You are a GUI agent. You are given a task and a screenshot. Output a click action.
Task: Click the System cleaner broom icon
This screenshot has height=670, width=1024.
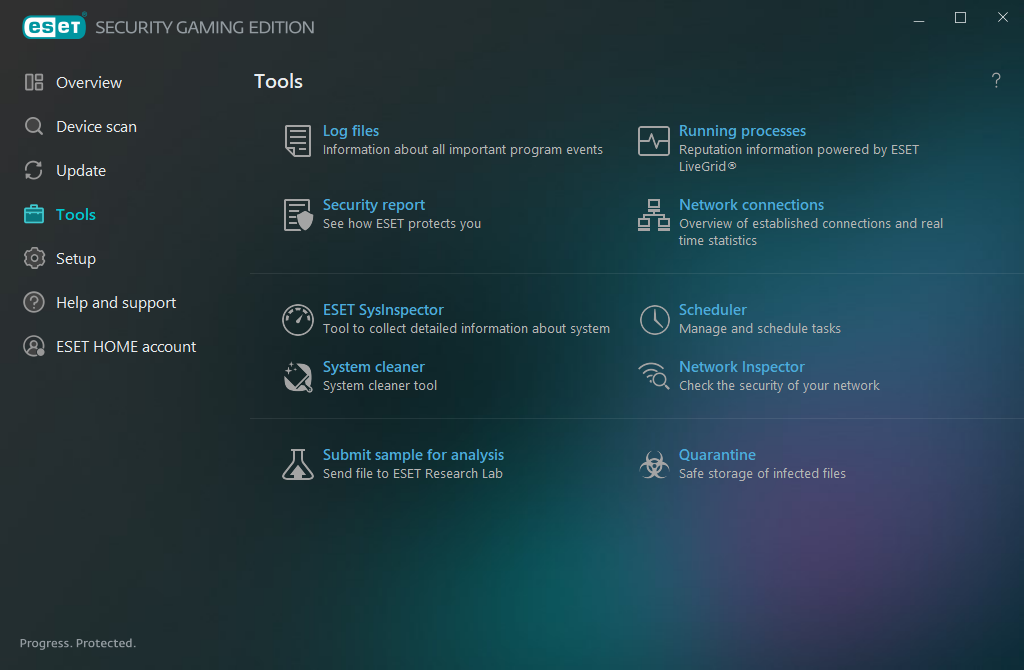(298, 377)
